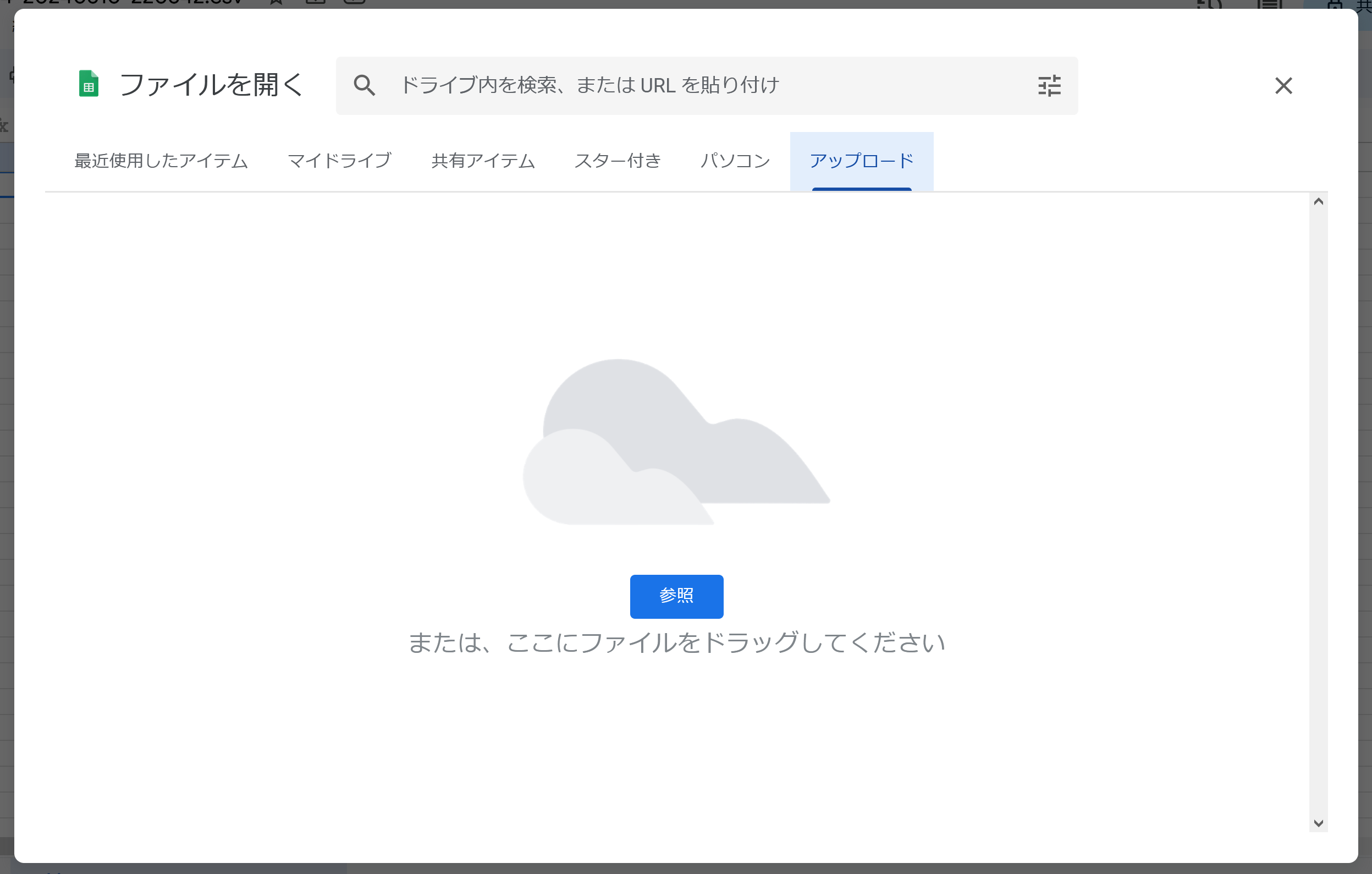Click the csv file name behind dialog
The image size is (1372, 874).
coord(131,3)
